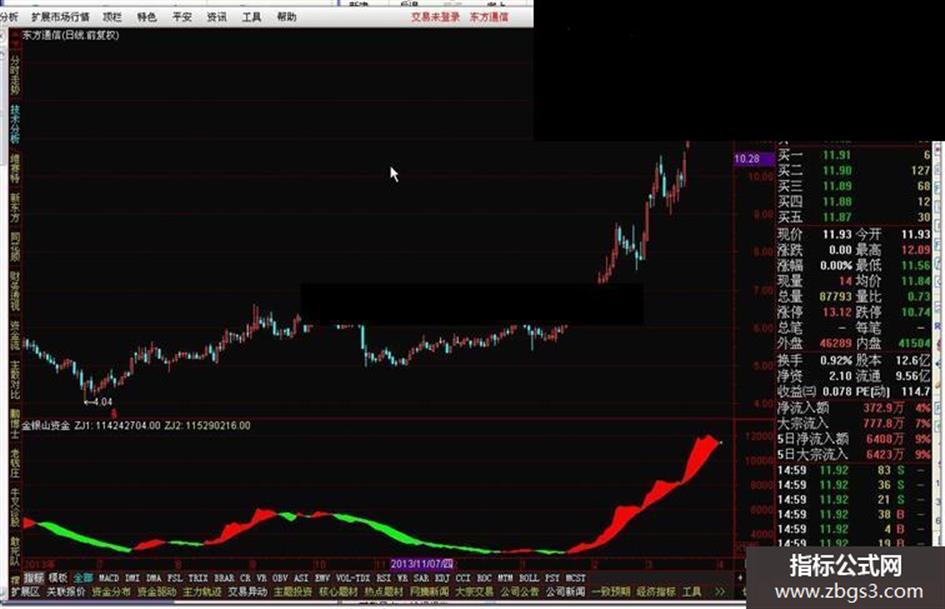Viewport: 945px width, 609px height.
Task: Click the 4.04 low price label
Action: click(102, 402)
